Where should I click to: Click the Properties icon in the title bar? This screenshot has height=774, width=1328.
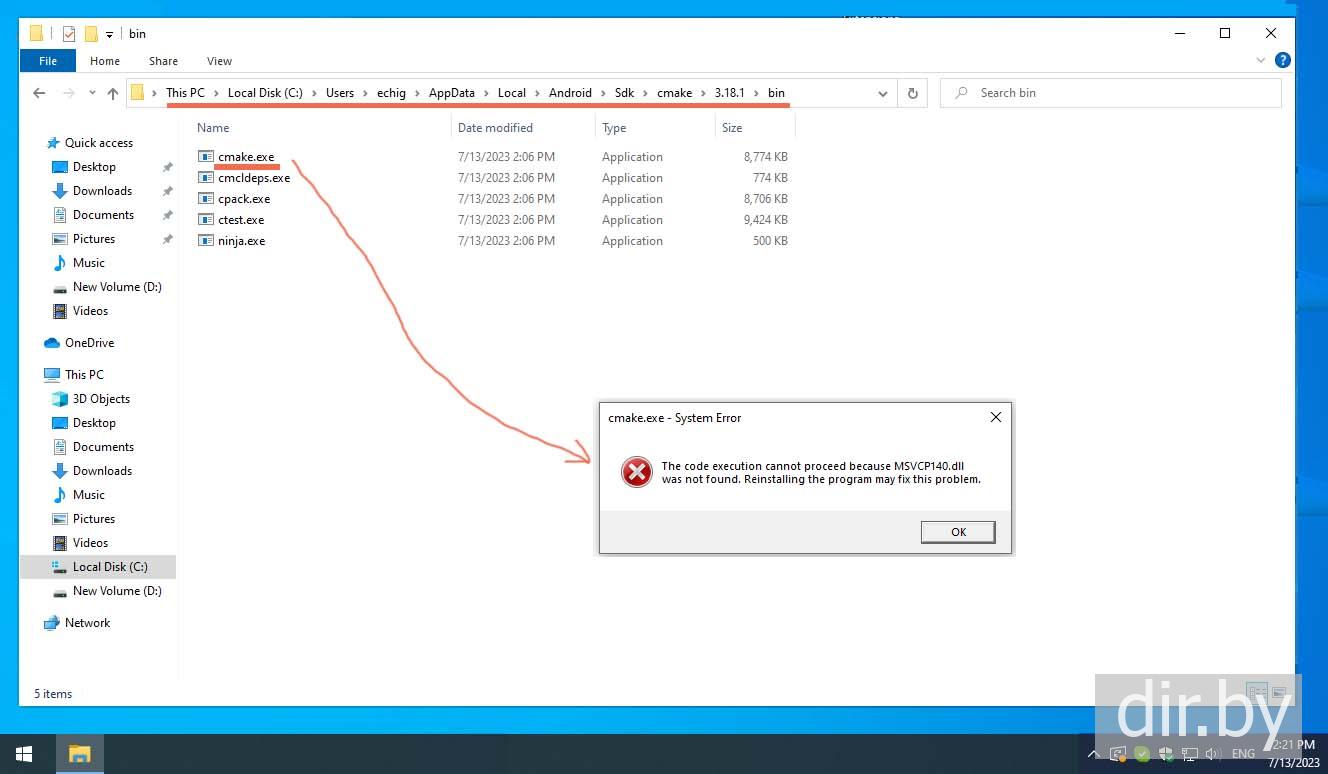69,34
